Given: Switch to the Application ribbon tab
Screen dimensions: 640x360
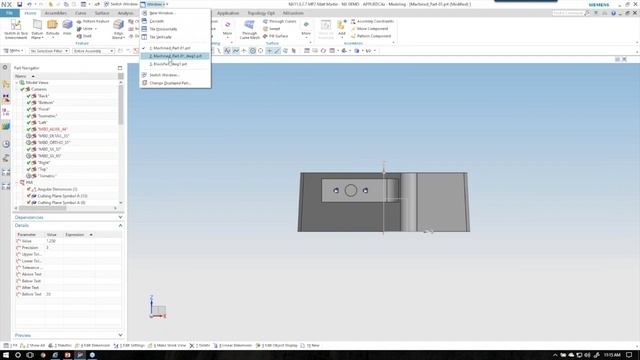Looking at the screenshot, I should pyautogui.click(x=228, y=13).
